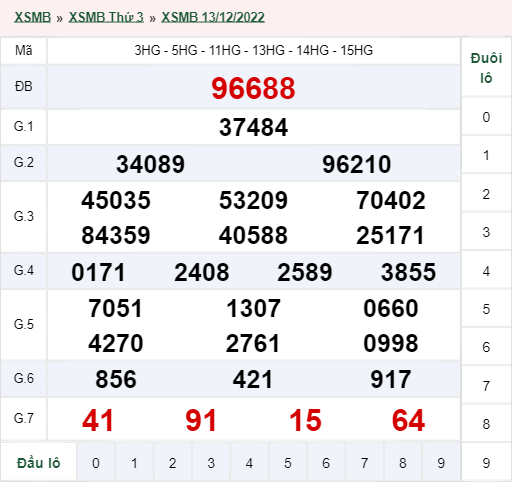Viewport: 512px width, 482px height.
Task: Select digit 4 in Đầu lô row
Action: tap(249, 463)
